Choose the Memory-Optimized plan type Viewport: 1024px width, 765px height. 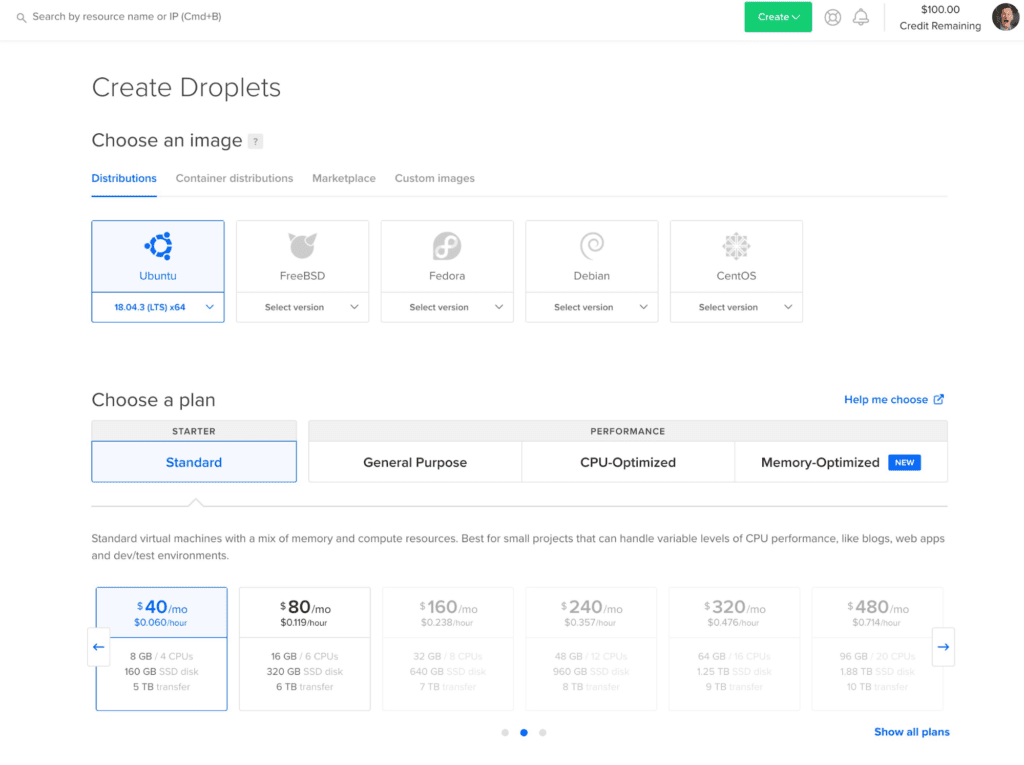pos(841,462)
